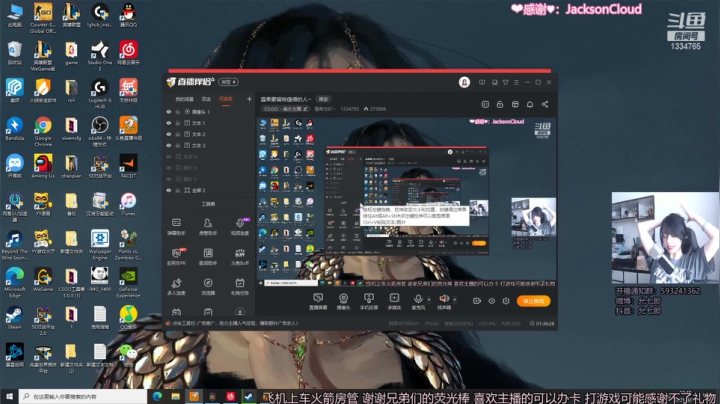This screenshot has width=720, height=404.
Task: Add a 摄像头 camera source from bottom bar
Action: [343, 301]
